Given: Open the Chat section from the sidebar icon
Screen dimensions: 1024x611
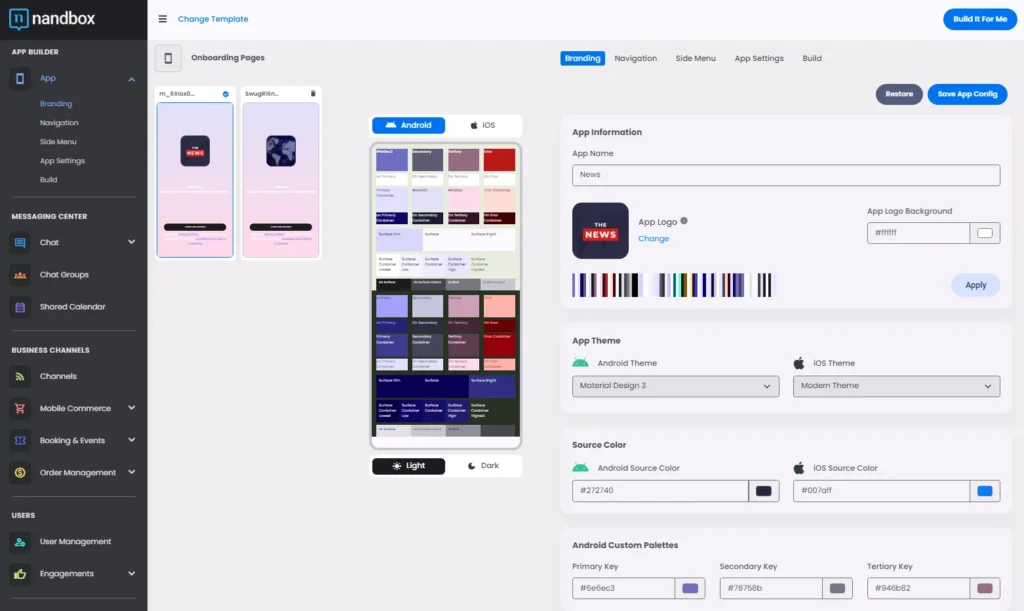Looking at the screenshot, I should tap(20, 242).
